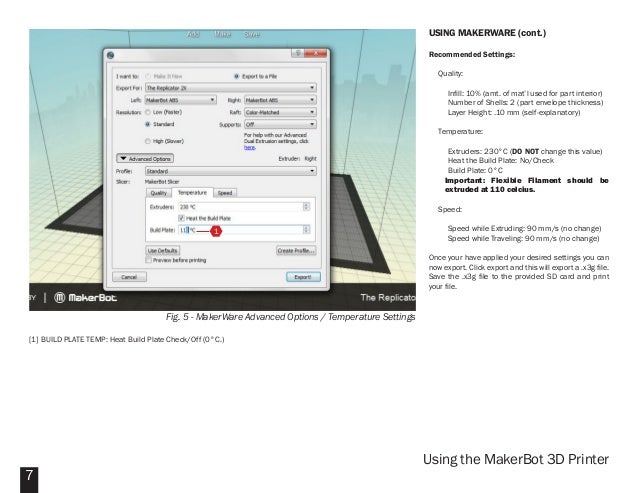Click 'Important: Flexible Filament' bold note
The width and height of the screenshot is (638, 493).
[x=527, y=185]
